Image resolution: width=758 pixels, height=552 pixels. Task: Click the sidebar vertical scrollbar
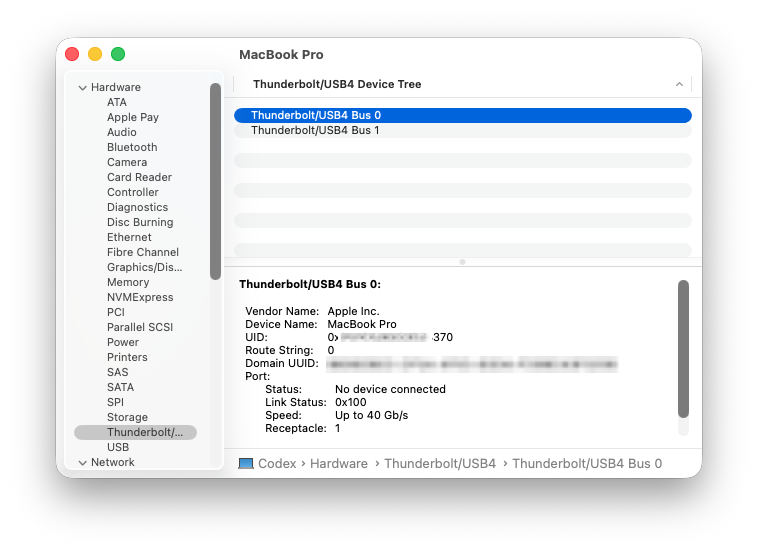[x=215, y=180]
